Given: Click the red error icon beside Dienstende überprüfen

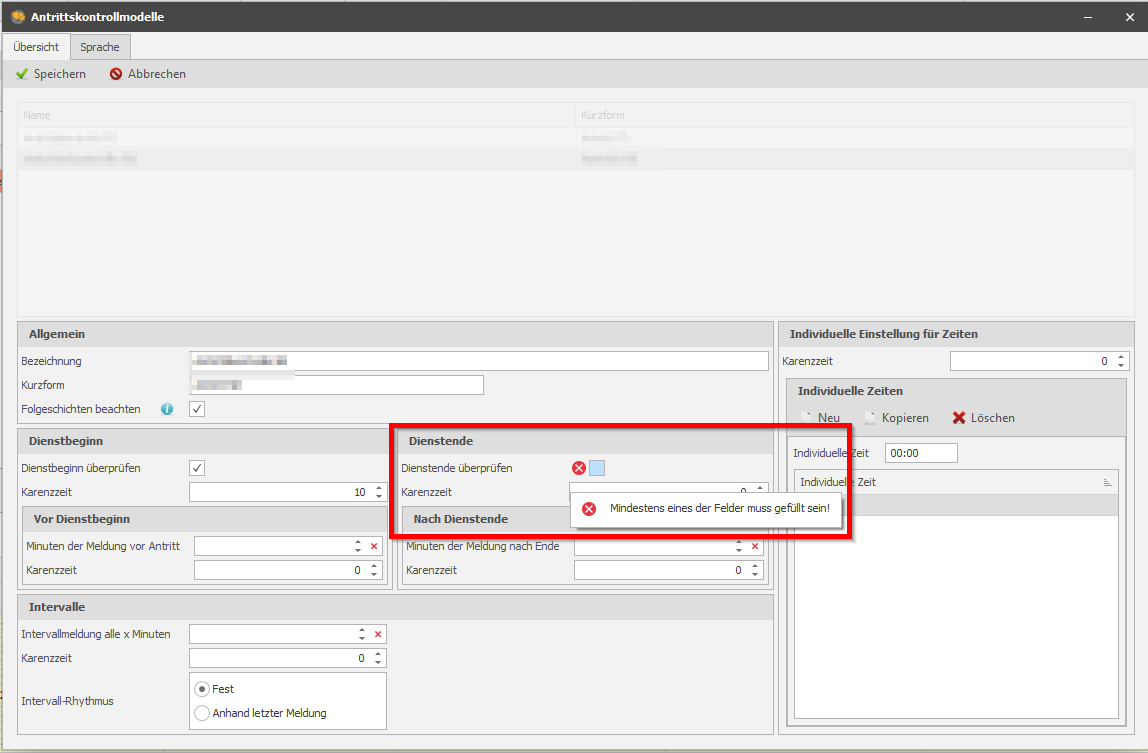Looking at the screenshot, I should click(x=578, y=468).
